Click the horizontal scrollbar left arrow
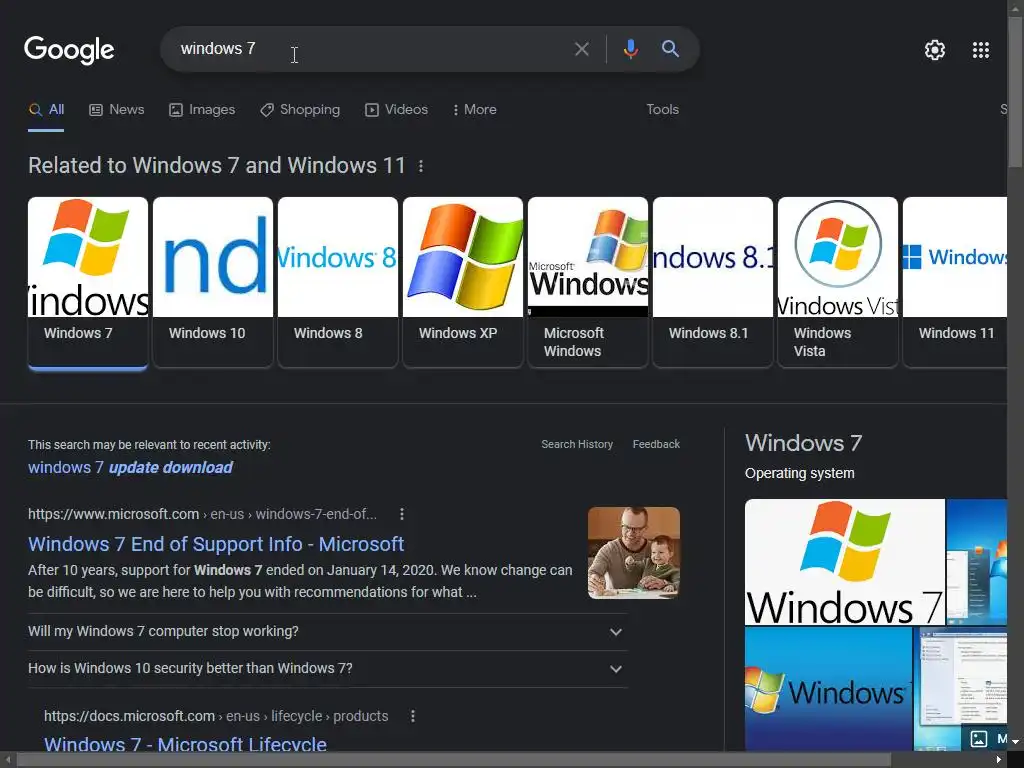Screen dimensions: 1024x768 point(7,760)
